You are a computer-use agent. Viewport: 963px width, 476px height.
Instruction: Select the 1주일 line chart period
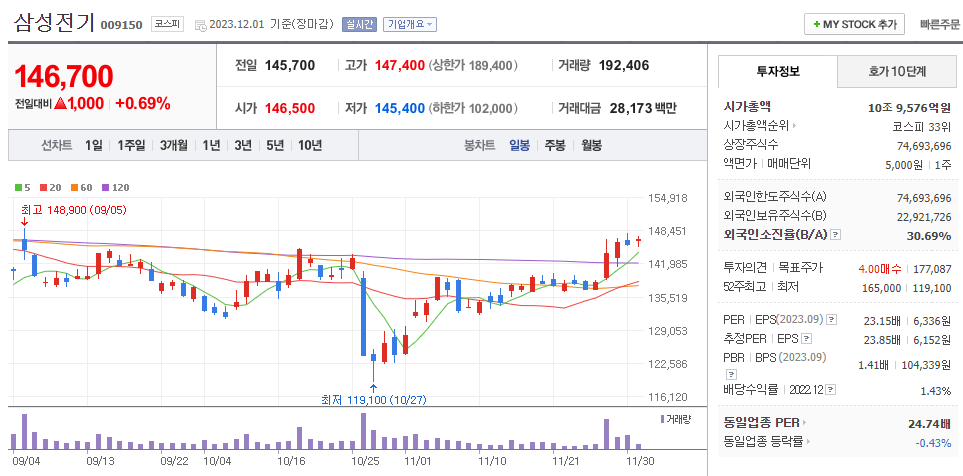click(x=131, y=146)
